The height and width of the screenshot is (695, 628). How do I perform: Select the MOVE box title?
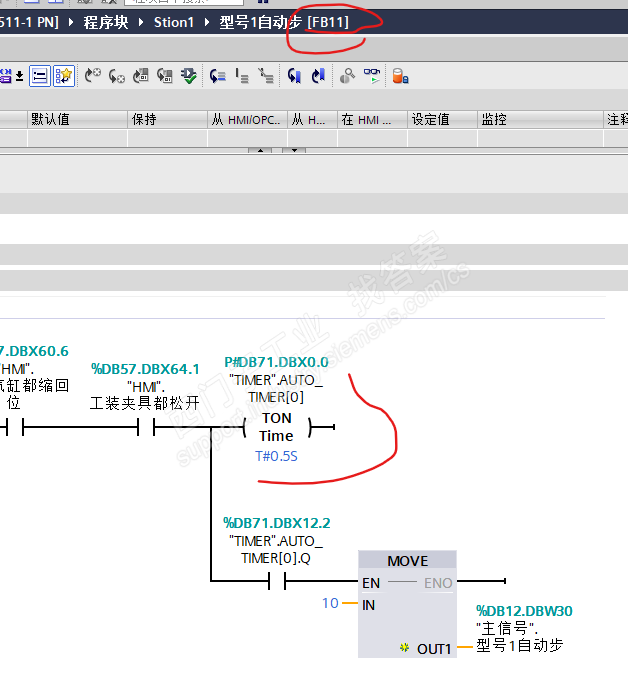pyautogui.click(x=407, y=561)
